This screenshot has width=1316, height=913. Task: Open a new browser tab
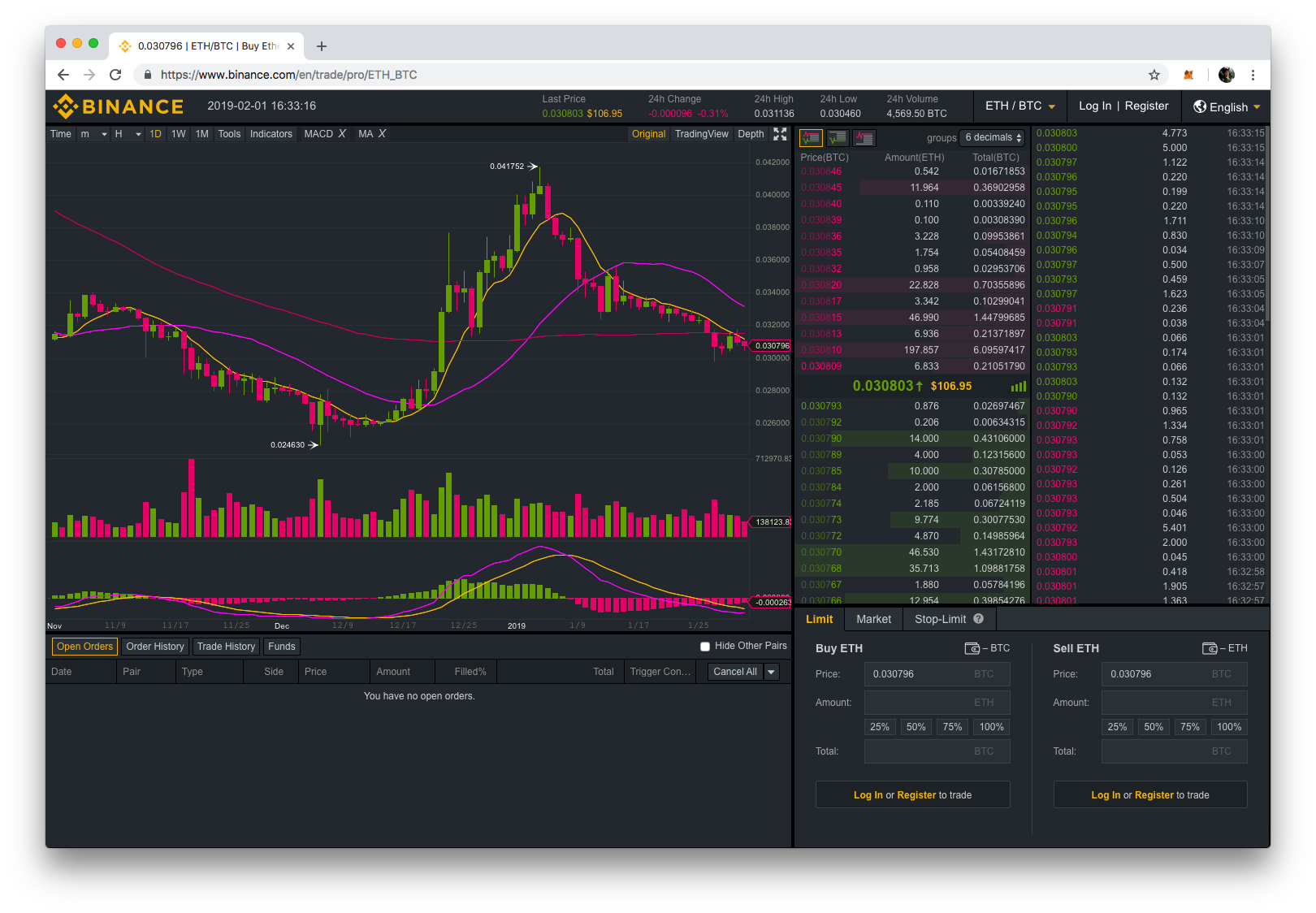322,46
